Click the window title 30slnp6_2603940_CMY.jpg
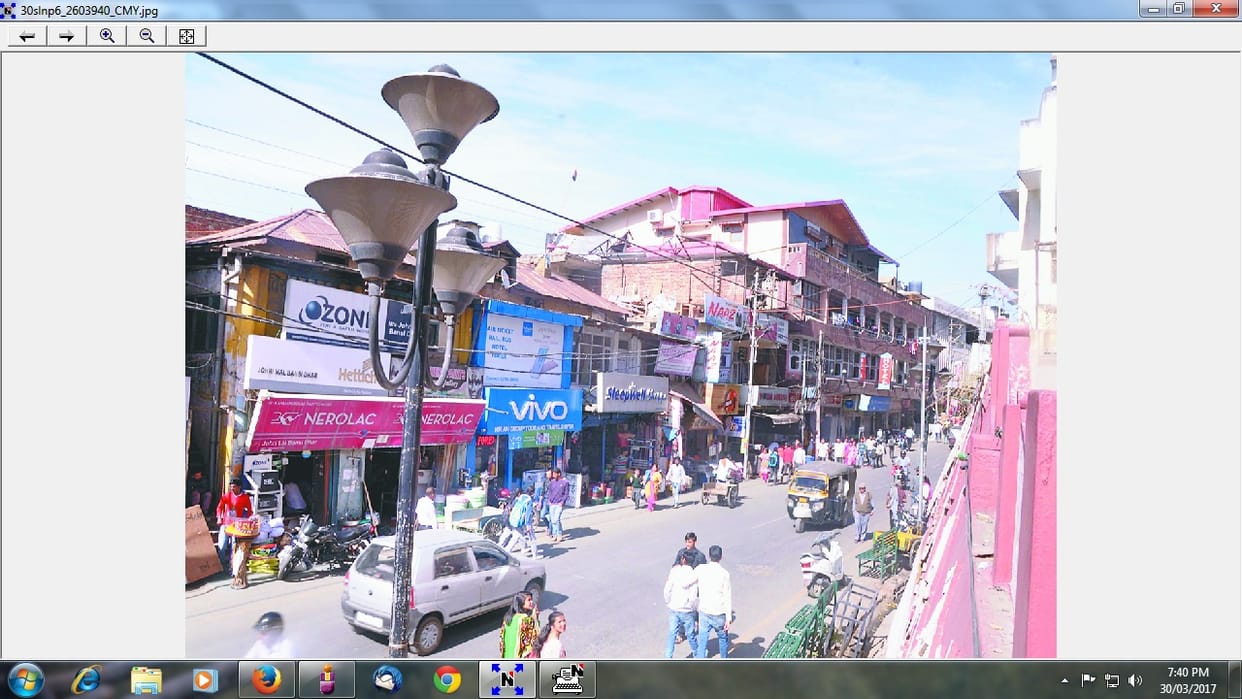The width and height of the screenshot is (1242, 699). pos(89,11)
